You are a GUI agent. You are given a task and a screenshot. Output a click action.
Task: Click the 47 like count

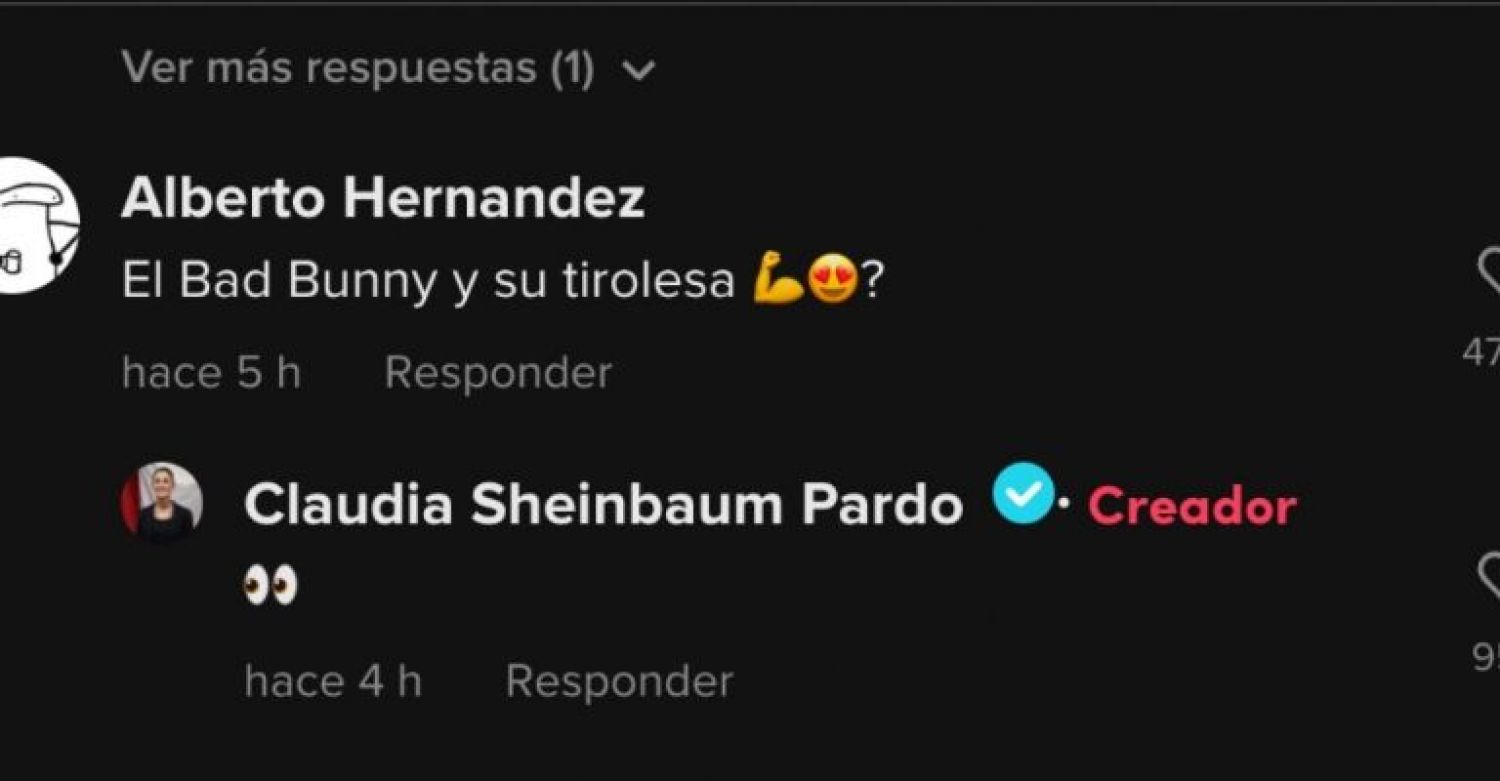(1481, 352)
